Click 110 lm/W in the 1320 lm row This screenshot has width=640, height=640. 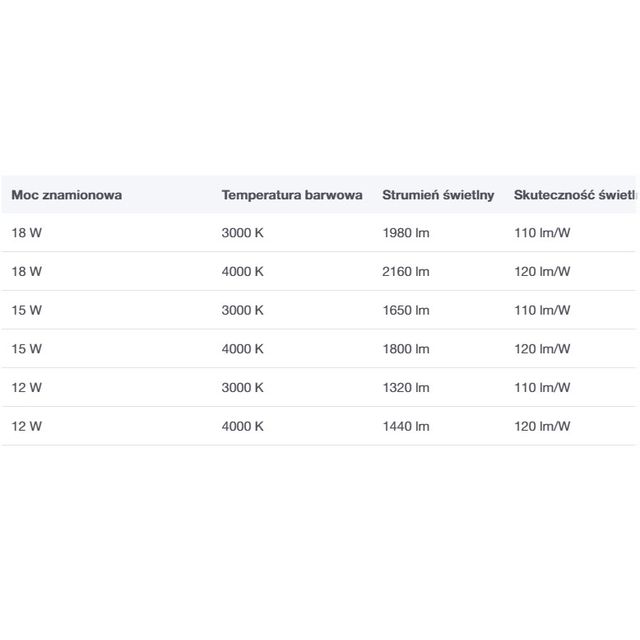pos(542,387)
